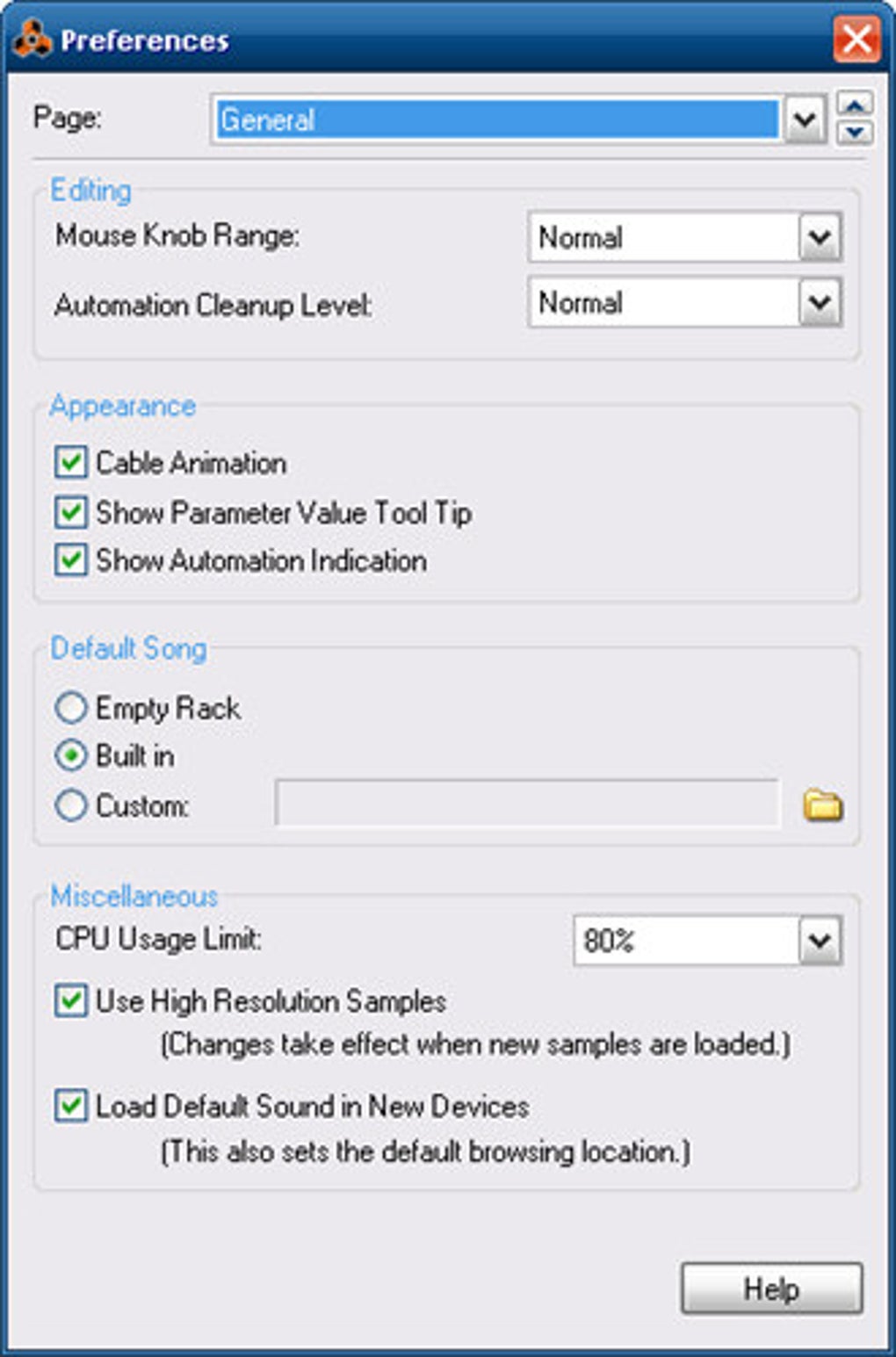Screen dimensions: 896x1357
Task: Click the Help button
Action: pos(771,1288)
